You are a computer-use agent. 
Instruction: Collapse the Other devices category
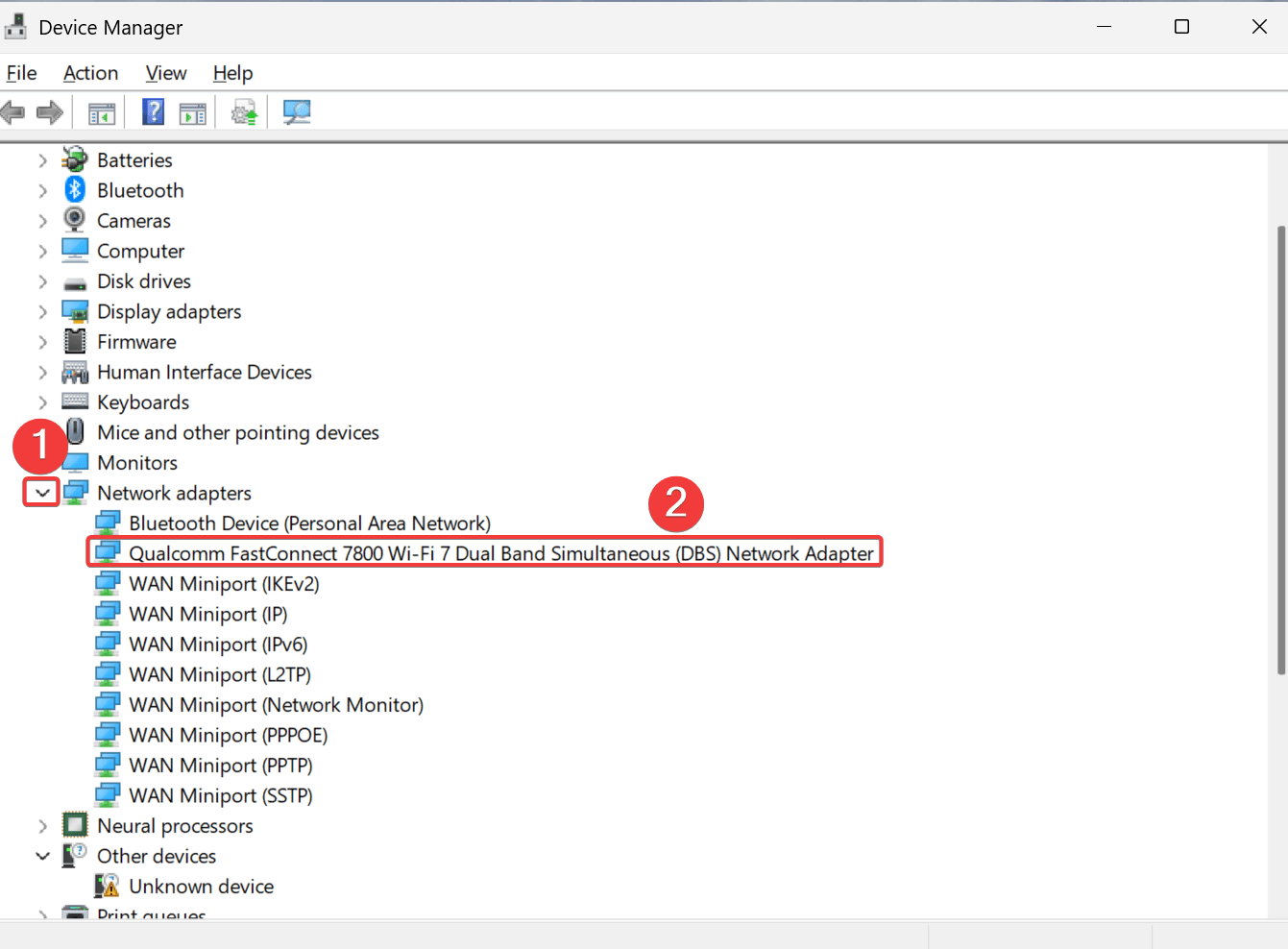coord(42,856)
